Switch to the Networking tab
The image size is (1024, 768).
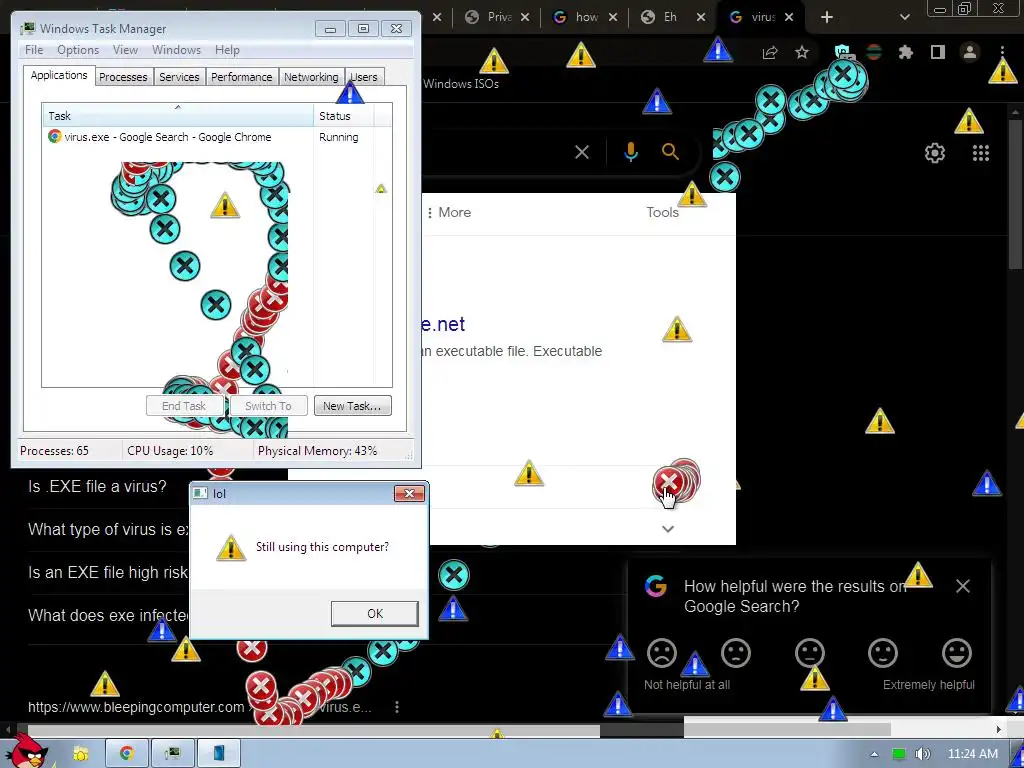311,77
